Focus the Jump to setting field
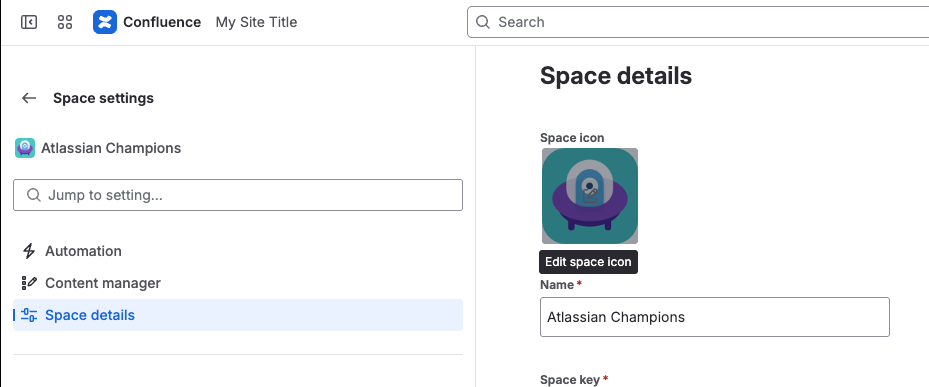The width and height of the screenshot is (929, 387). pyautogui.click(x=238, y=195)
